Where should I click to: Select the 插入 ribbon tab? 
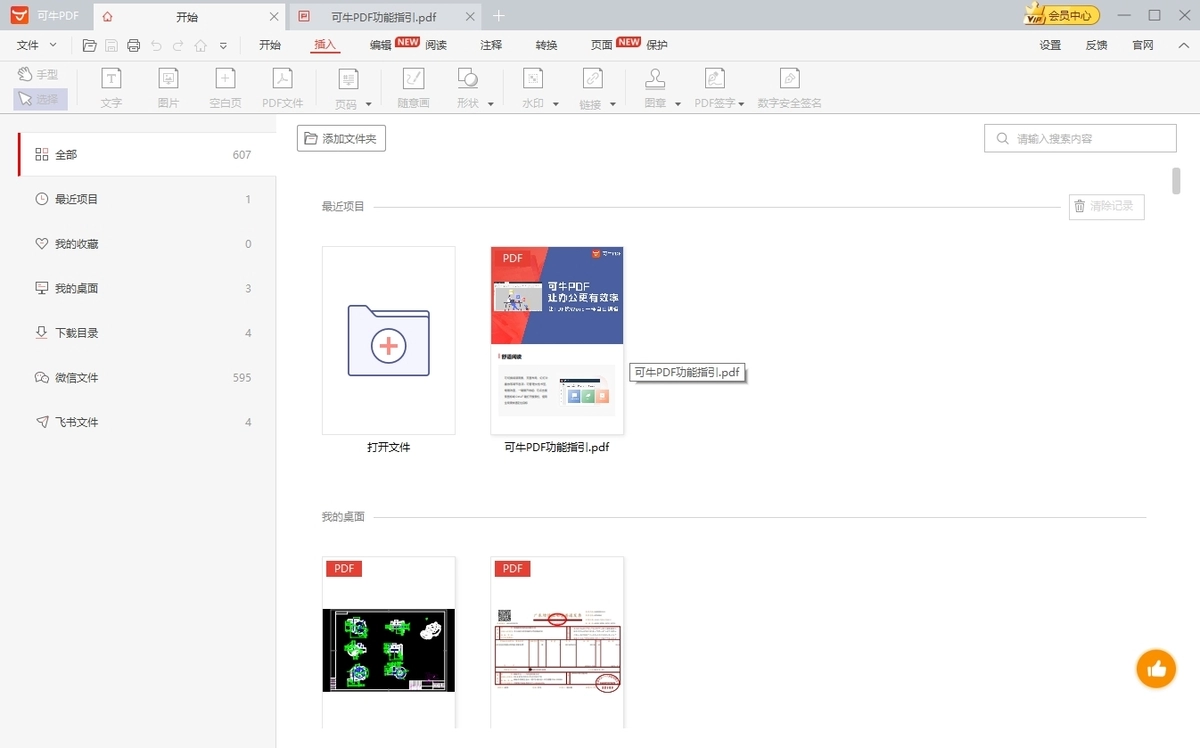[325, 45]
